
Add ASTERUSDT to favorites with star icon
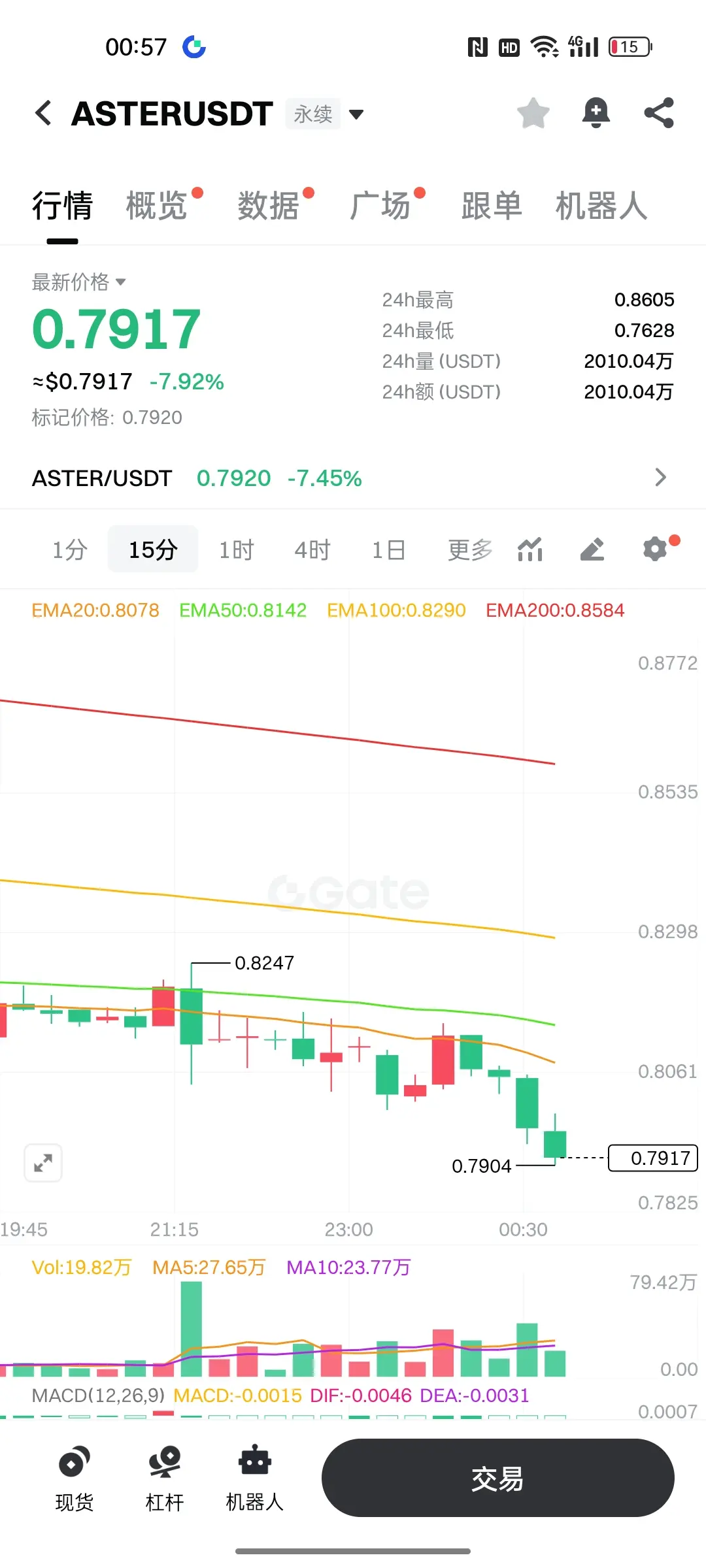coord(533,113)
